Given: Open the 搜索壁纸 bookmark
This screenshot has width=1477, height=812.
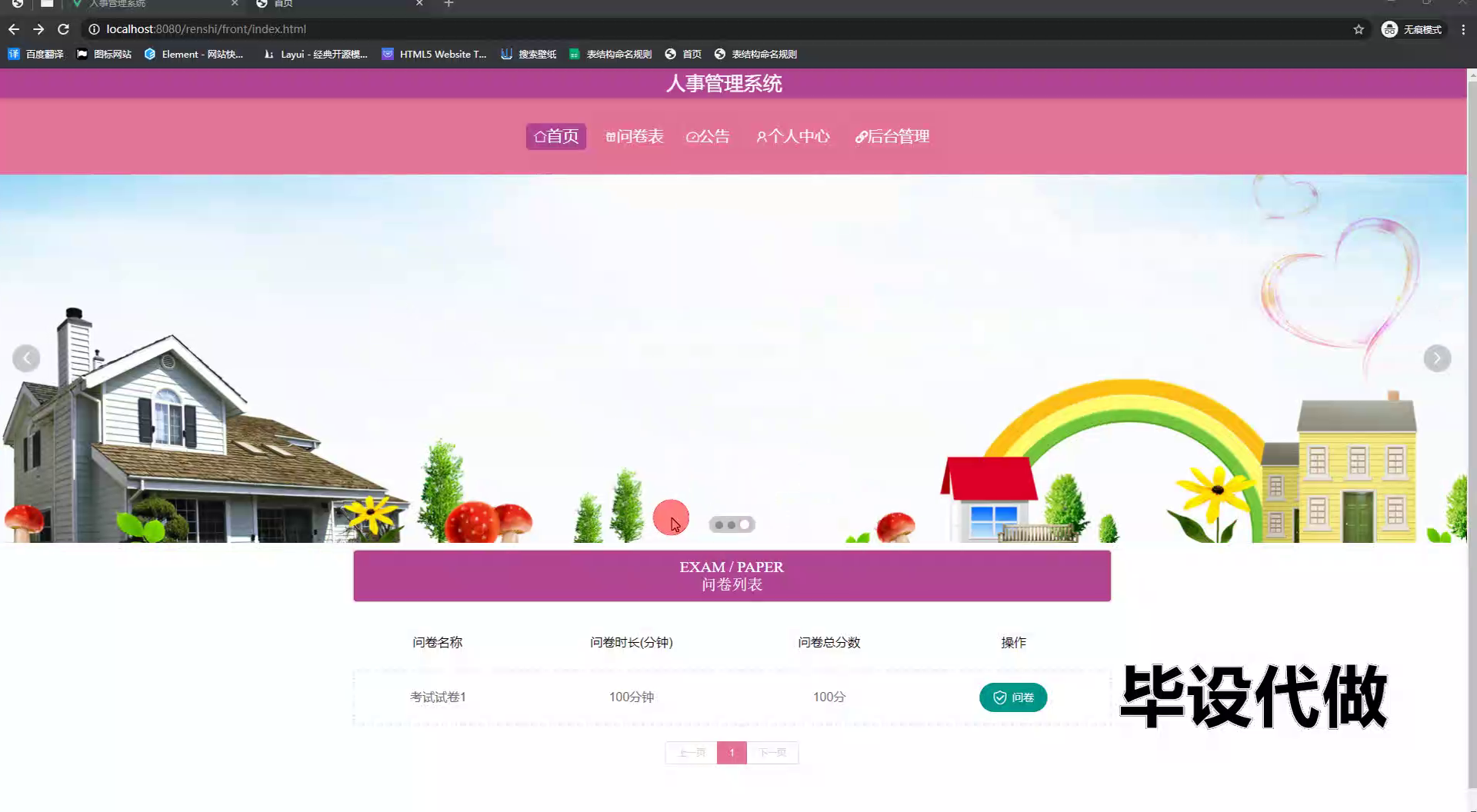Looking at the screenshot, I should [528, 54].
